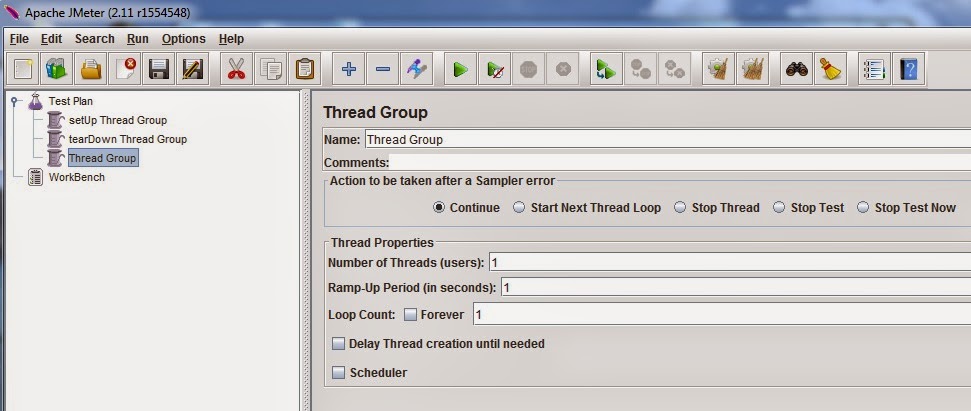Open the Search menu
This screenshot has height=411, width=971.
[95, 38]
